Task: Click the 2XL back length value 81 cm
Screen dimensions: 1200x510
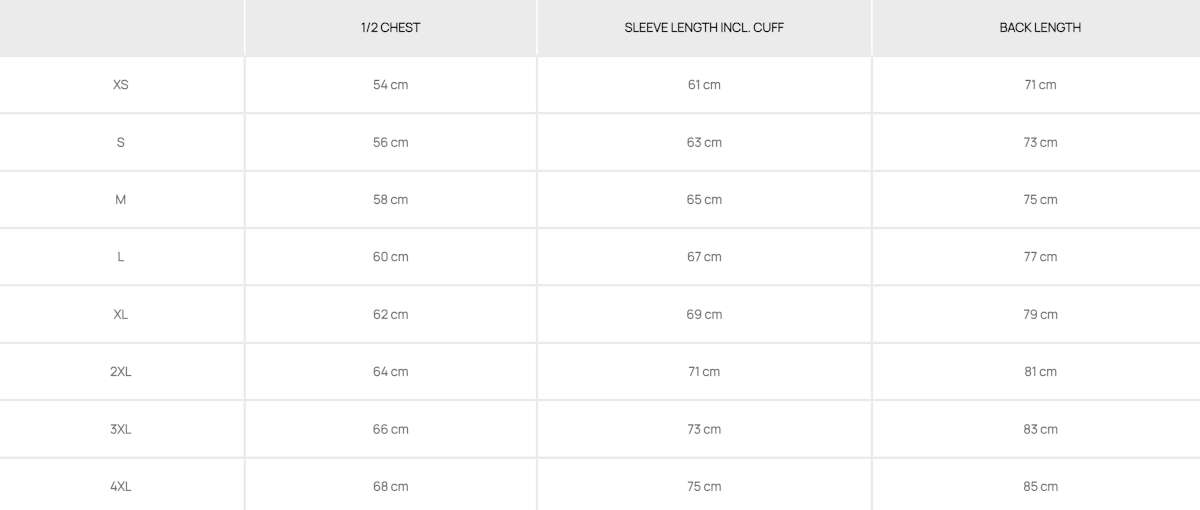Action: [x=1040, y=372]
